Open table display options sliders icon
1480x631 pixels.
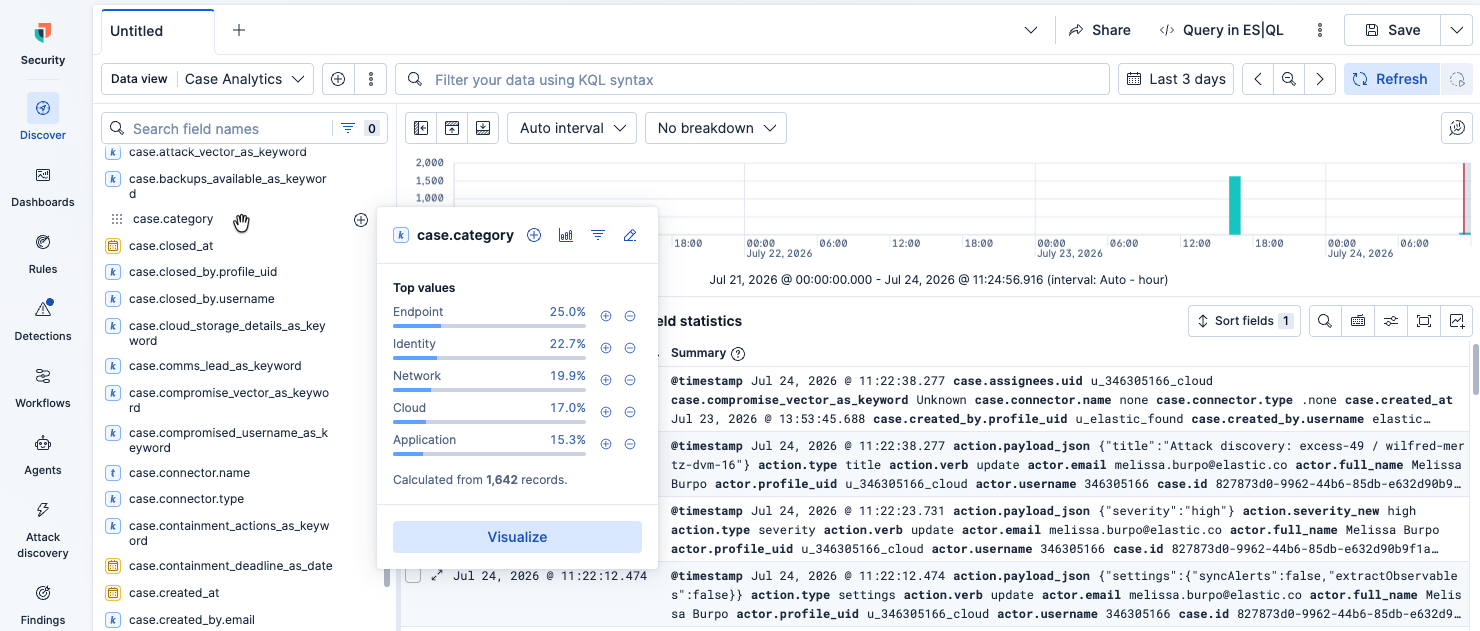click(1391, 321)
